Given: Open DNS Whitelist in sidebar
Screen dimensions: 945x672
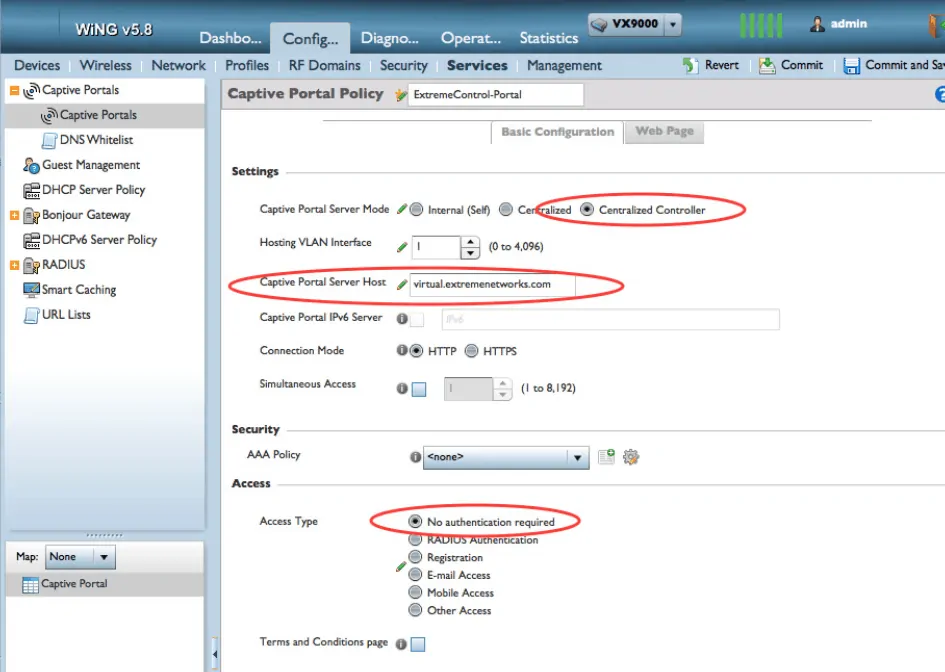Looking at the screenshot, I should pos(95,140).
